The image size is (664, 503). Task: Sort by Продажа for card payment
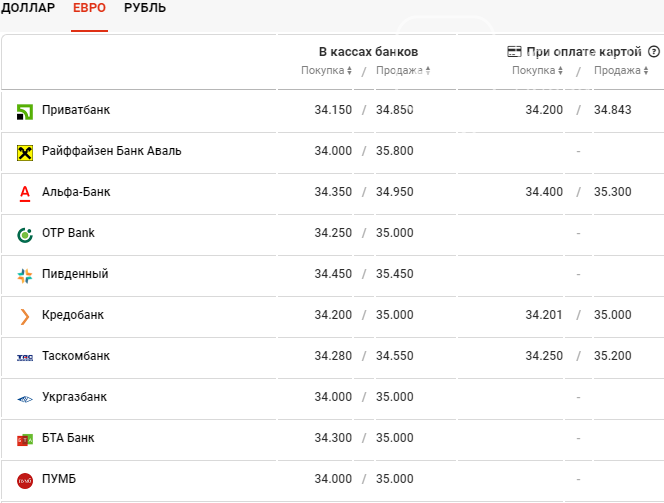tap(621, 71)
